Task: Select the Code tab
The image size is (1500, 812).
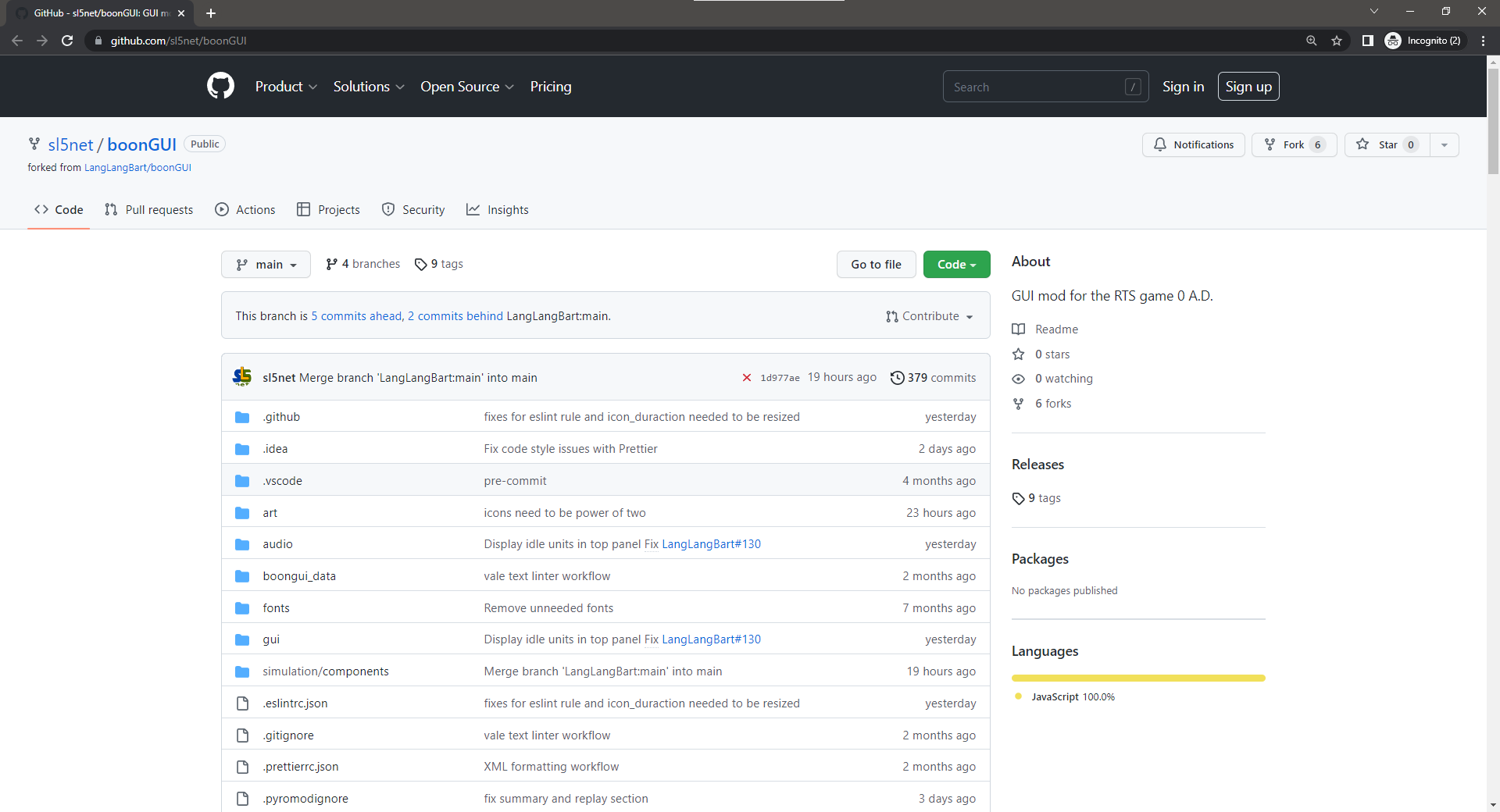Action: 59,209
